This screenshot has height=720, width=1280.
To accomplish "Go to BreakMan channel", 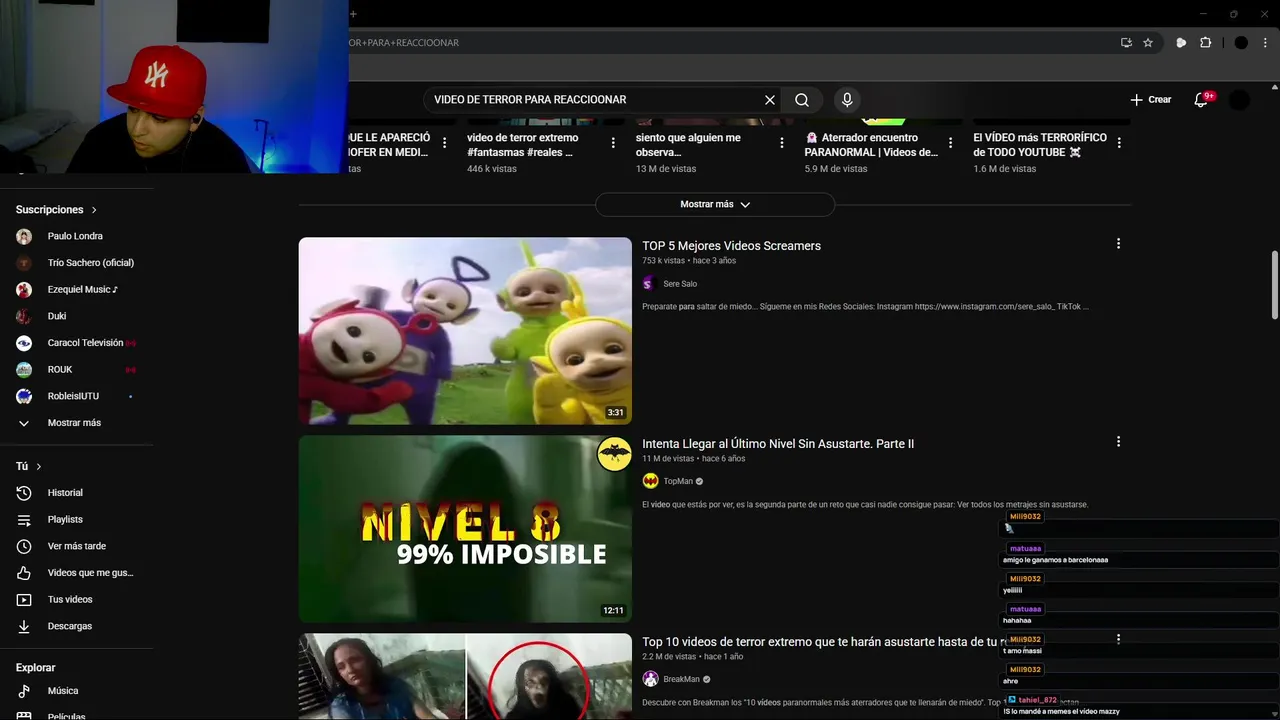I will tap(681, 679).
